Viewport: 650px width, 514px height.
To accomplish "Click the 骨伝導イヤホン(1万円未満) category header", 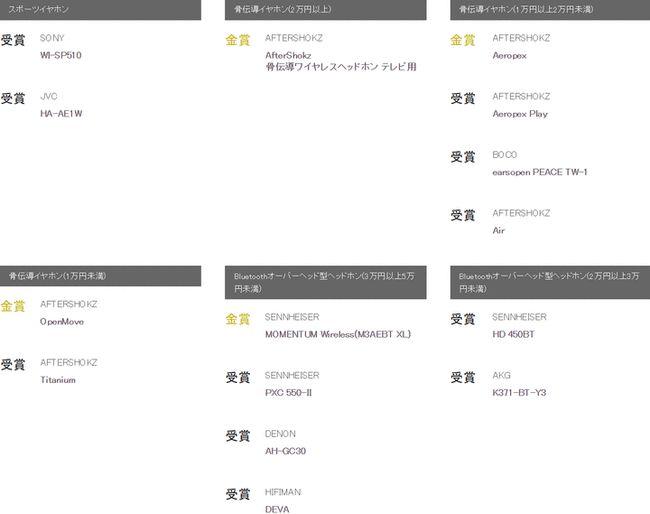I will pyautogui.click(x=100, y=276).
